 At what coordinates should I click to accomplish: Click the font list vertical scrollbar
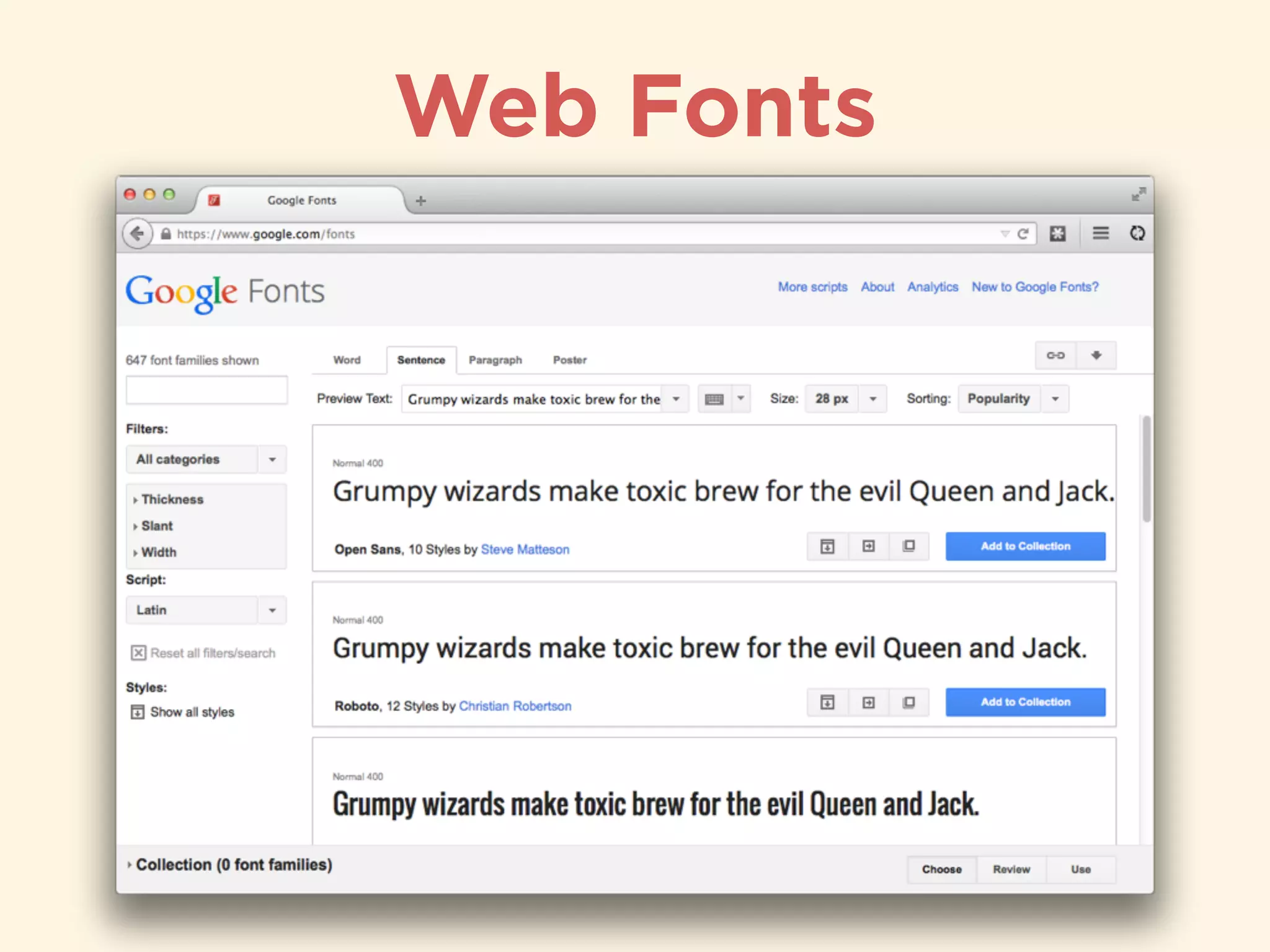1147,469
